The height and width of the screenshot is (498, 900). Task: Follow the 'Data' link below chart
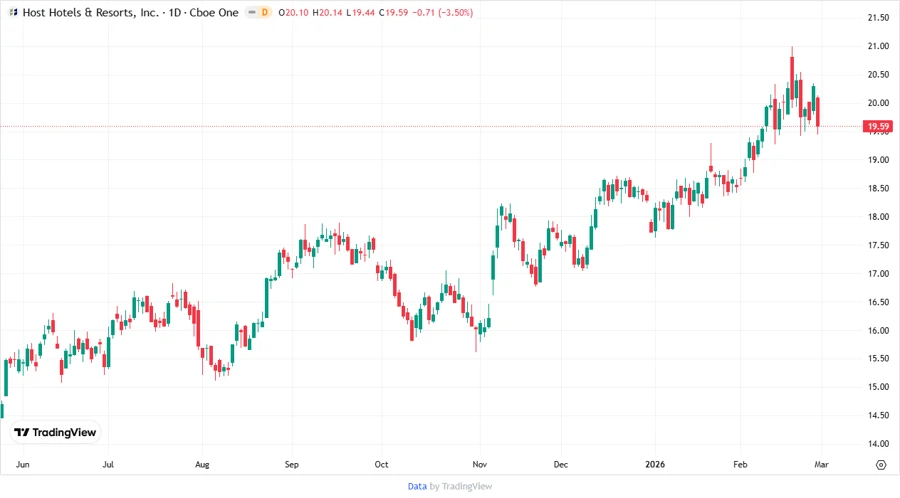[417, 486]
